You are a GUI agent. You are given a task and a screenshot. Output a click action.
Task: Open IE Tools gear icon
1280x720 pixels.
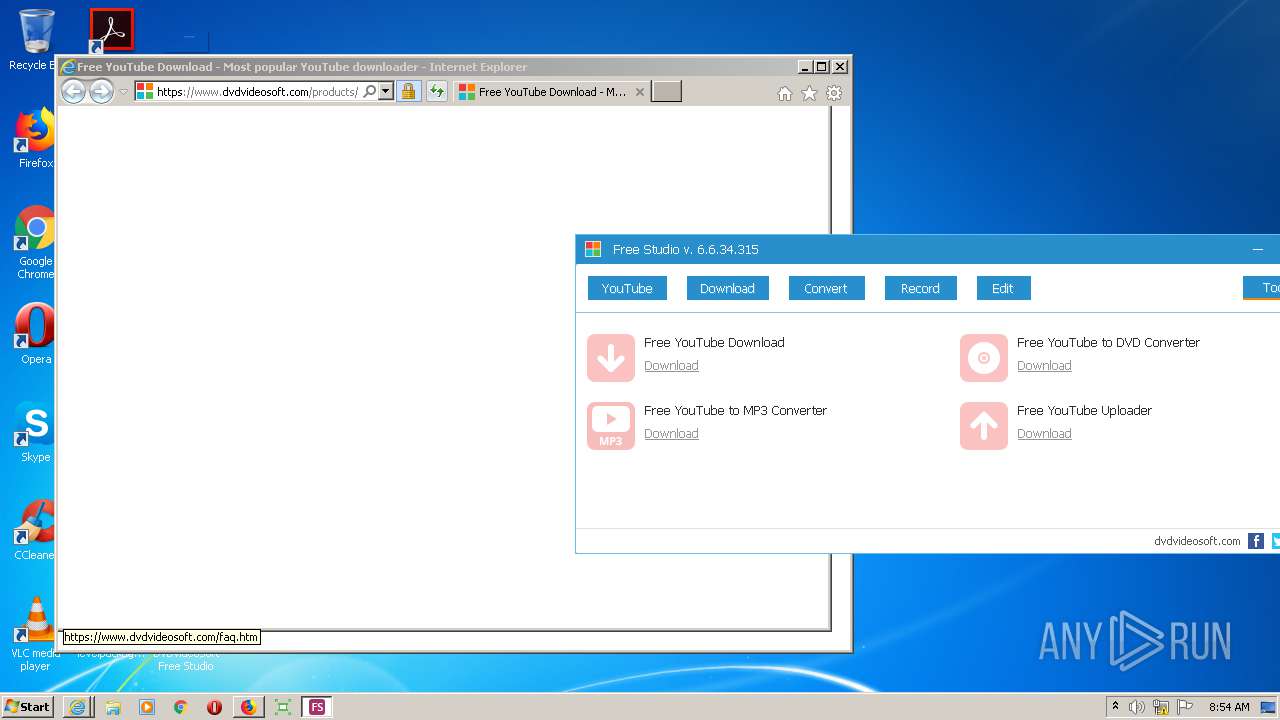coord(834,93)
